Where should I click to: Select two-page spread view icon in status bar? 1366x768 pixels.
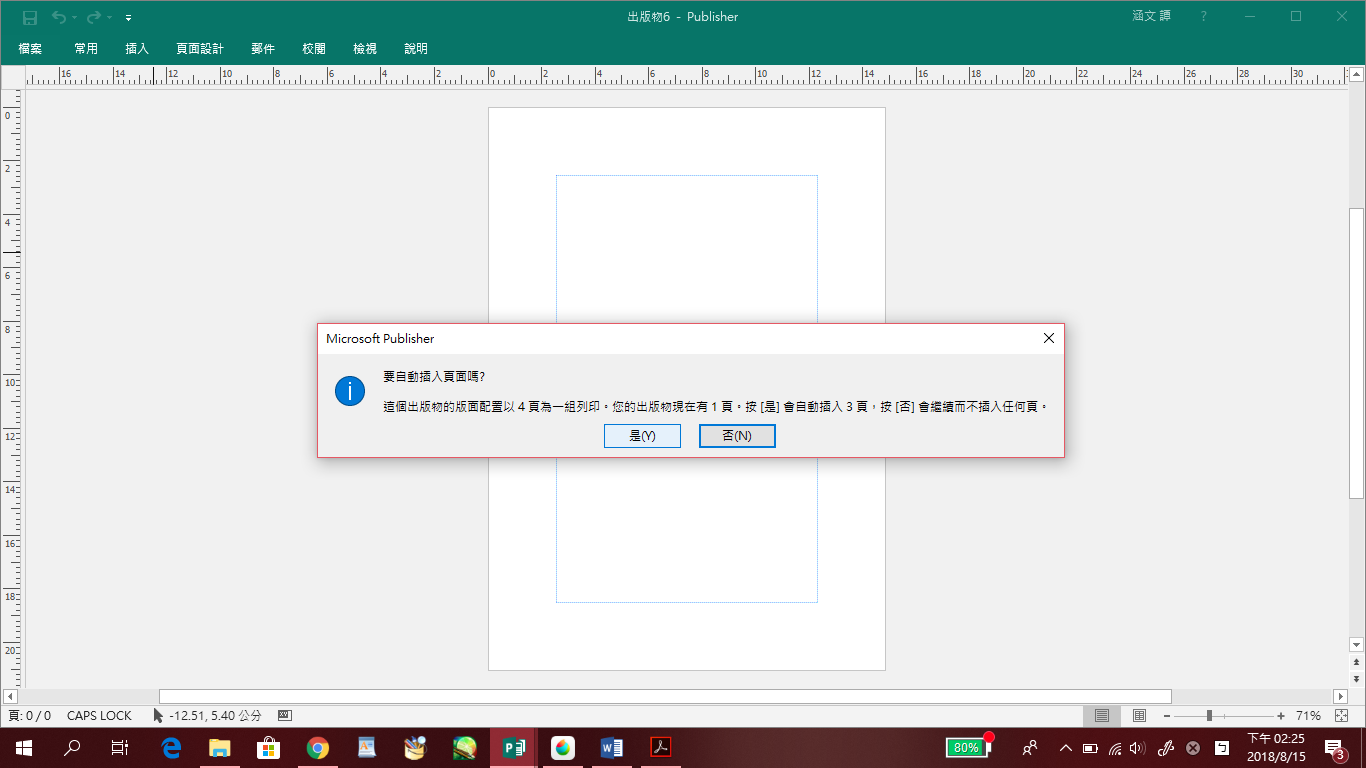coord(1139,716)
